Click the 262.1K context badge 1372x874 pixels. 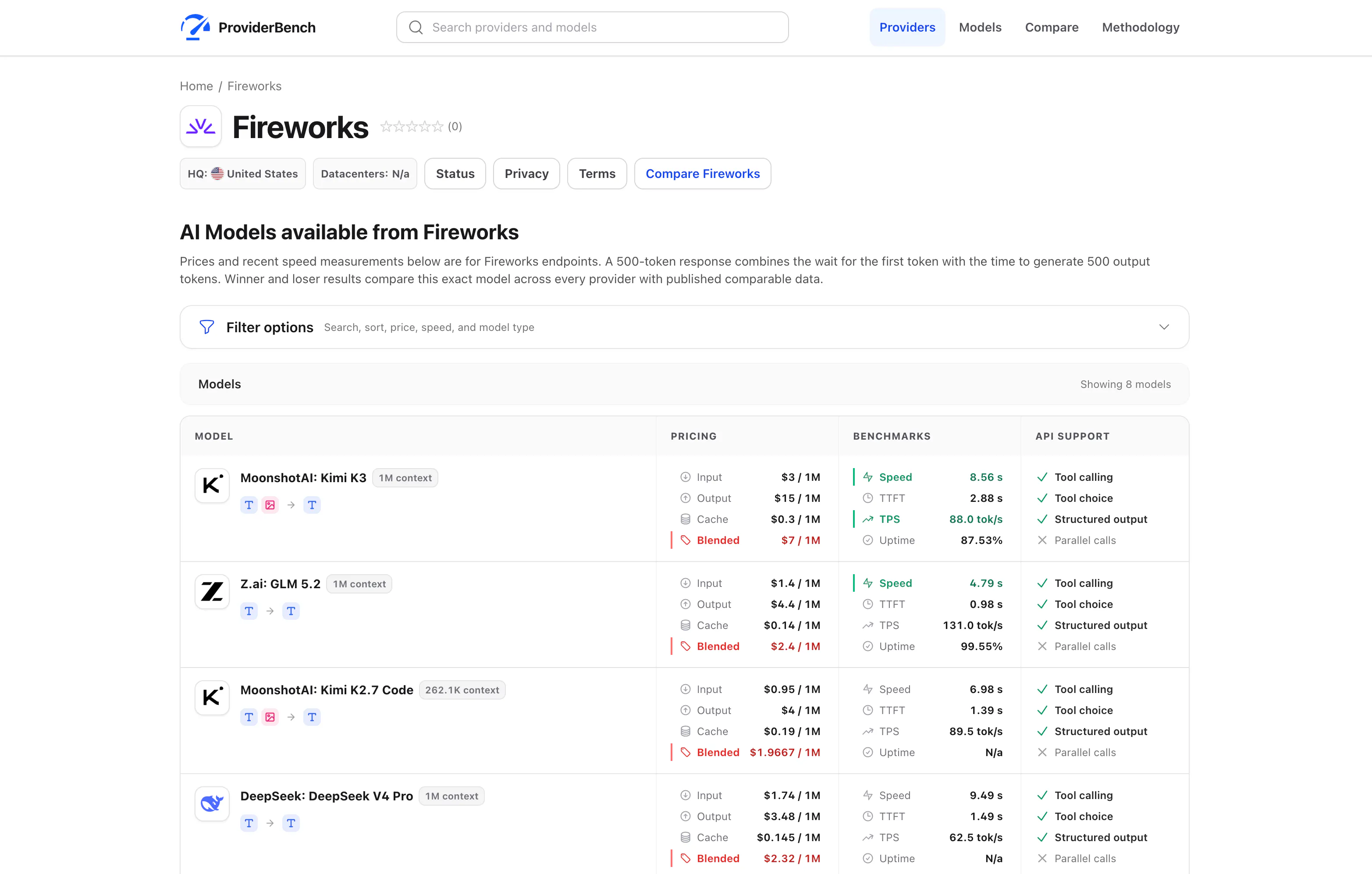462,690
